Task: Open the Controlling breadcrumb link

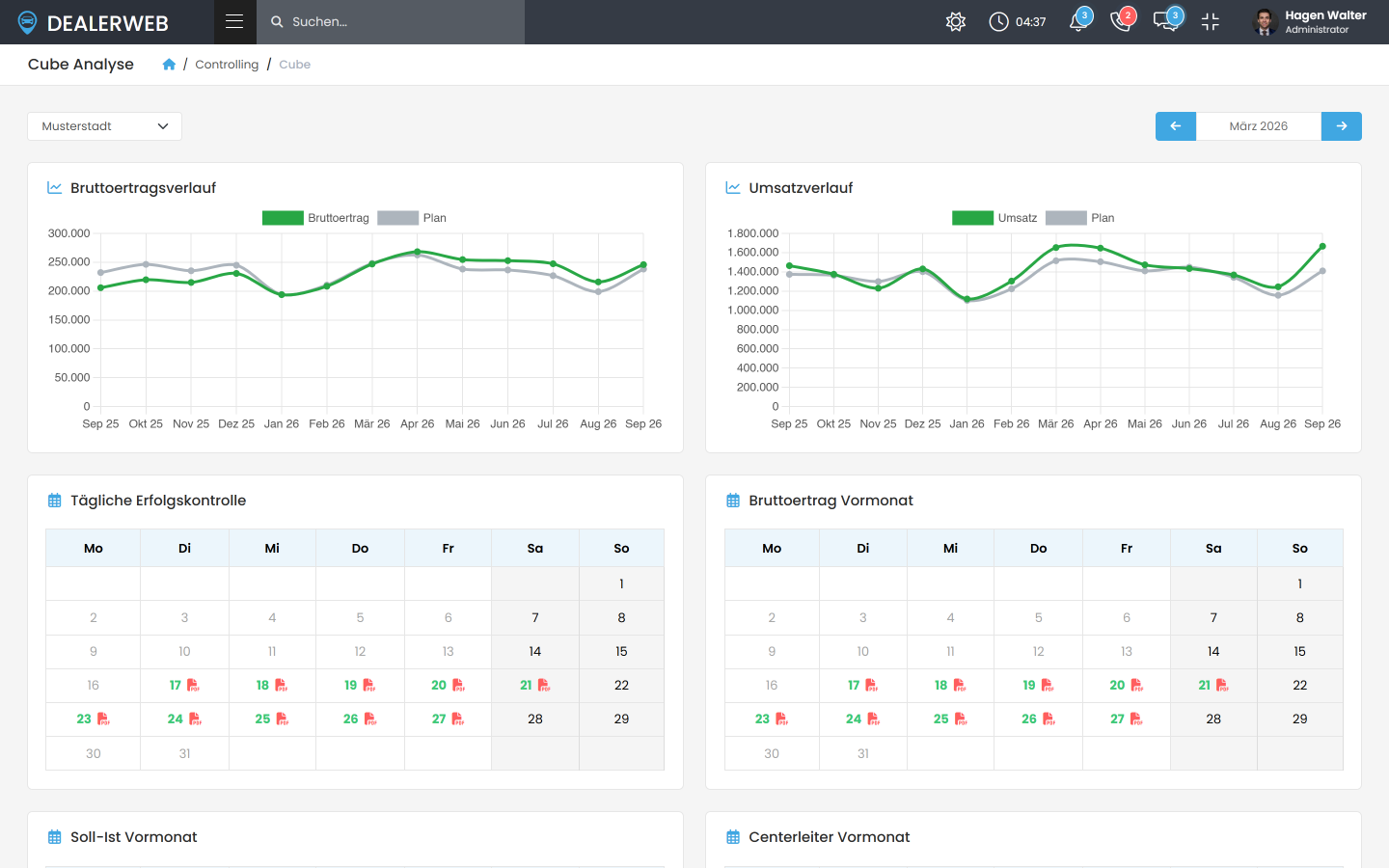Action: (227, 65)
